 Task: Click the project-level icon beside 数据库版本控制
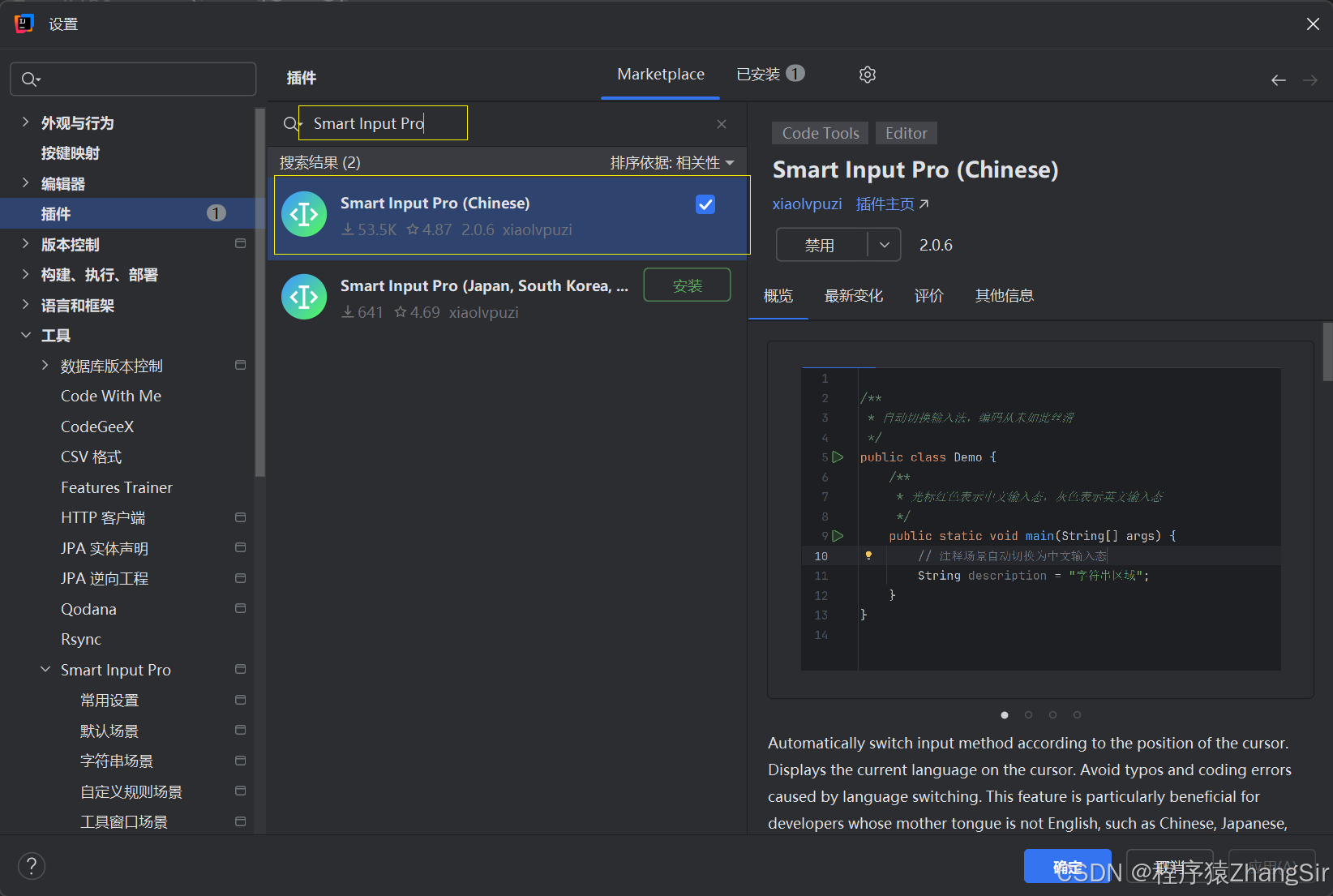pos(240,365)
